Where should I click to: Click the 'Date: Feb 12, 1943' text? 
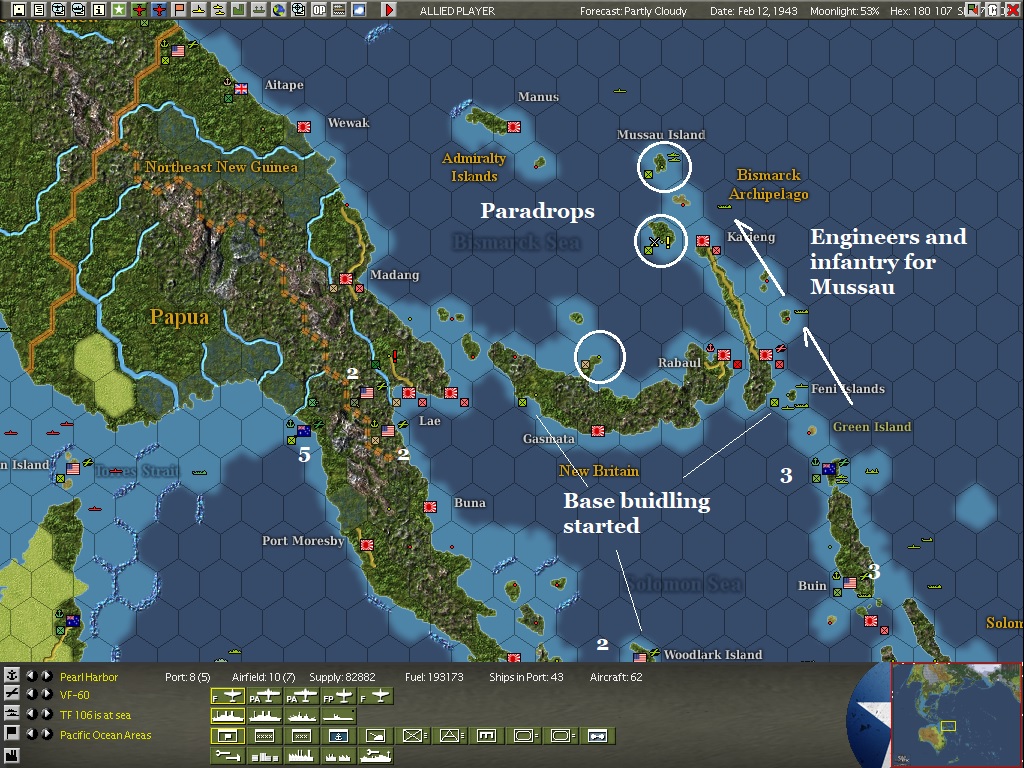(754, 11)
